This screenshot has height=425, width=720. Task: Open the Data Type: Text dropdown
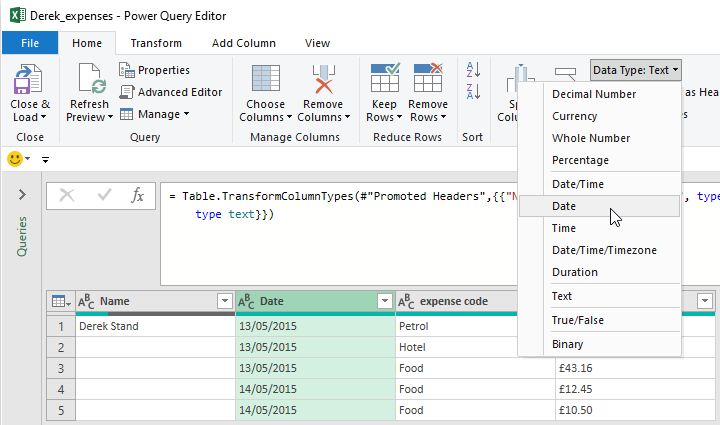[x=636, y=70]
